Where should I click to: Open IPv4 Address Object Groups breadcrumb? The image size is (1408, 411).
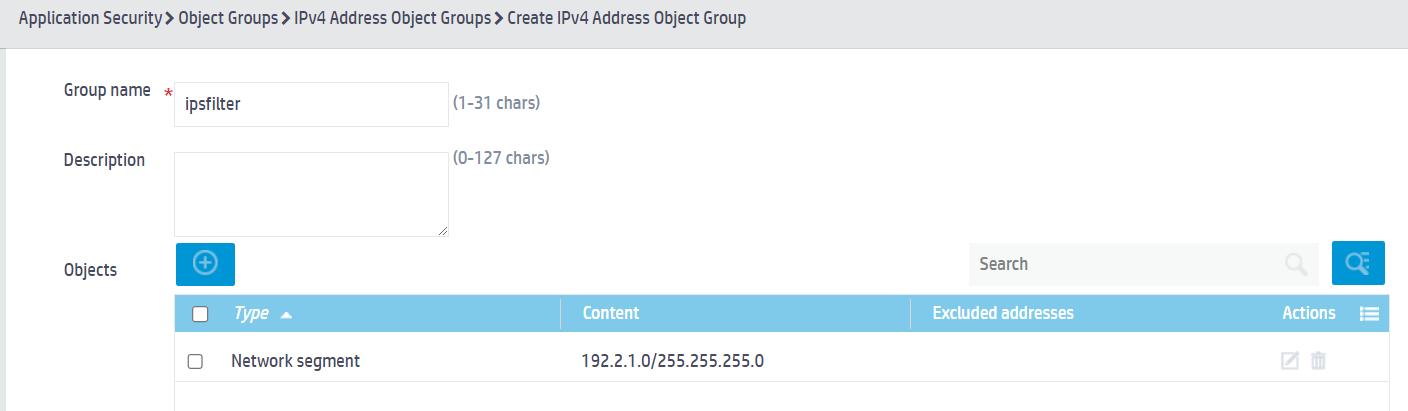click(393, 19)
